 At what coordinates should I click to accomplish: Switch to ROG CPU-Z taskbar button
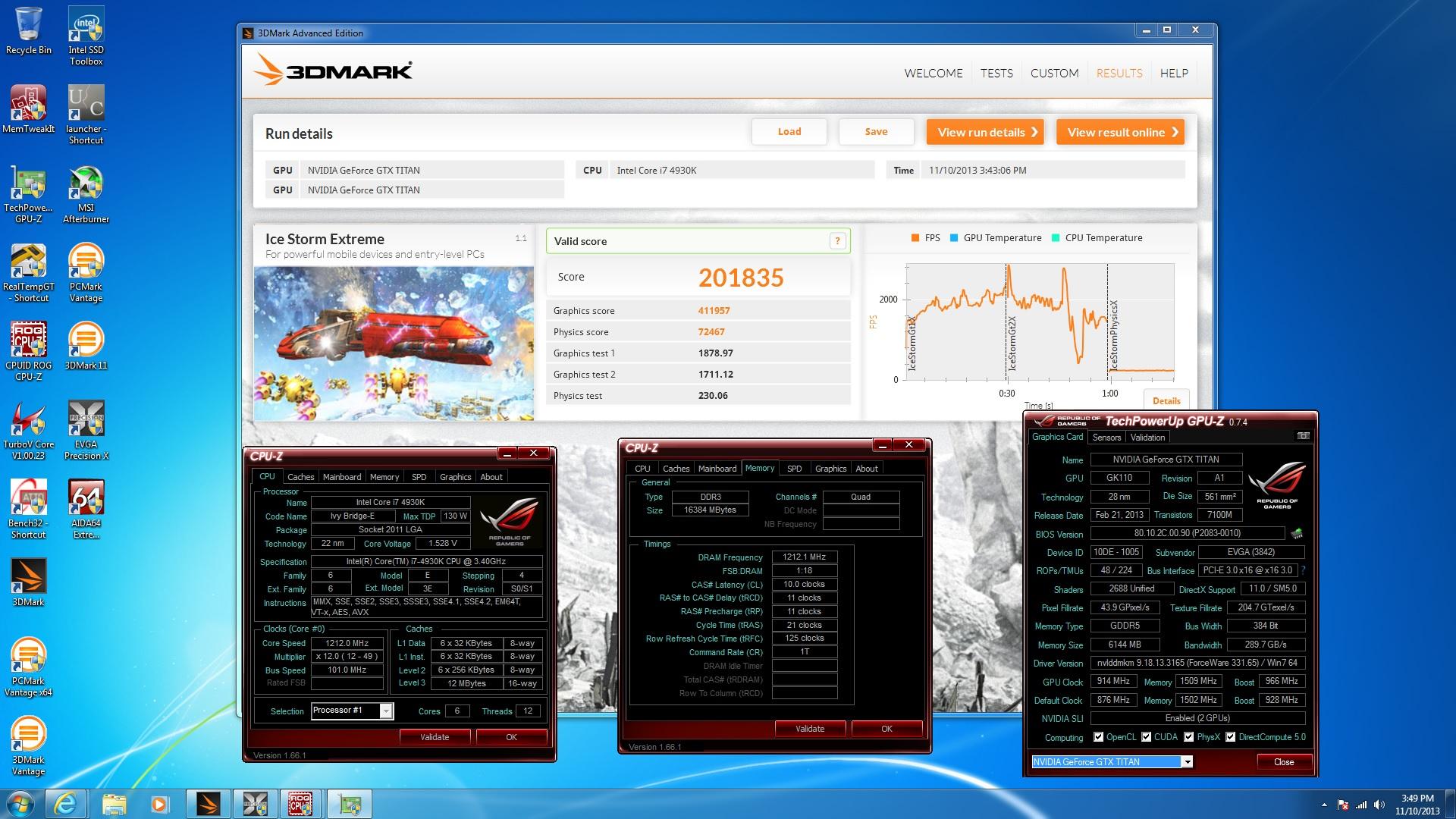pos(301,804)
